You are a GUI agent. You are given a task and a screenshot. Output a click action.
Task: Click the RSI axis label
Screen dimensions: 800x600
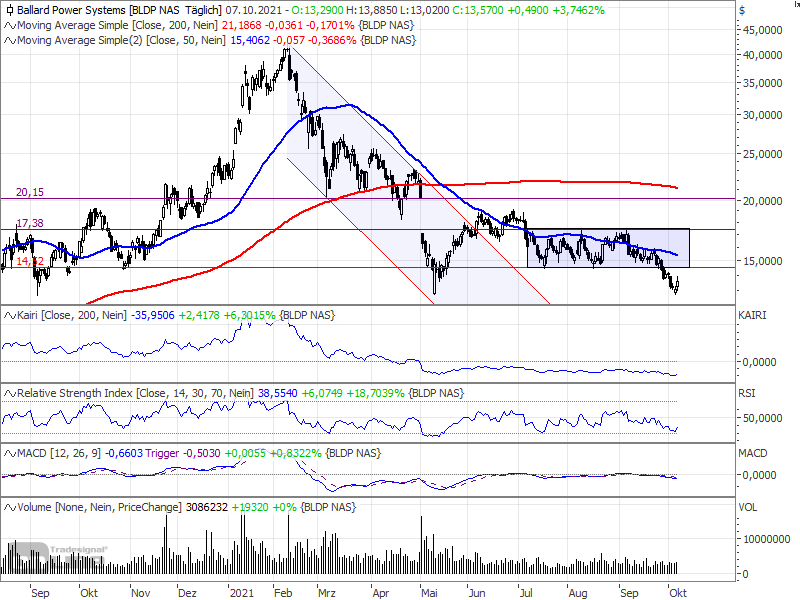(x=747, y=393)
